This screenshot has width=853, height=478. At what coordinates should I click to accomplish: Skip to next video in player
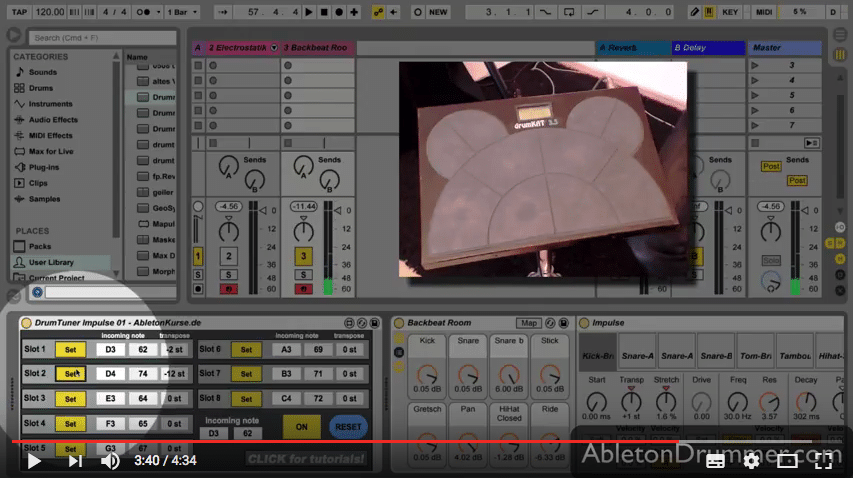click(x=75, y=461)
